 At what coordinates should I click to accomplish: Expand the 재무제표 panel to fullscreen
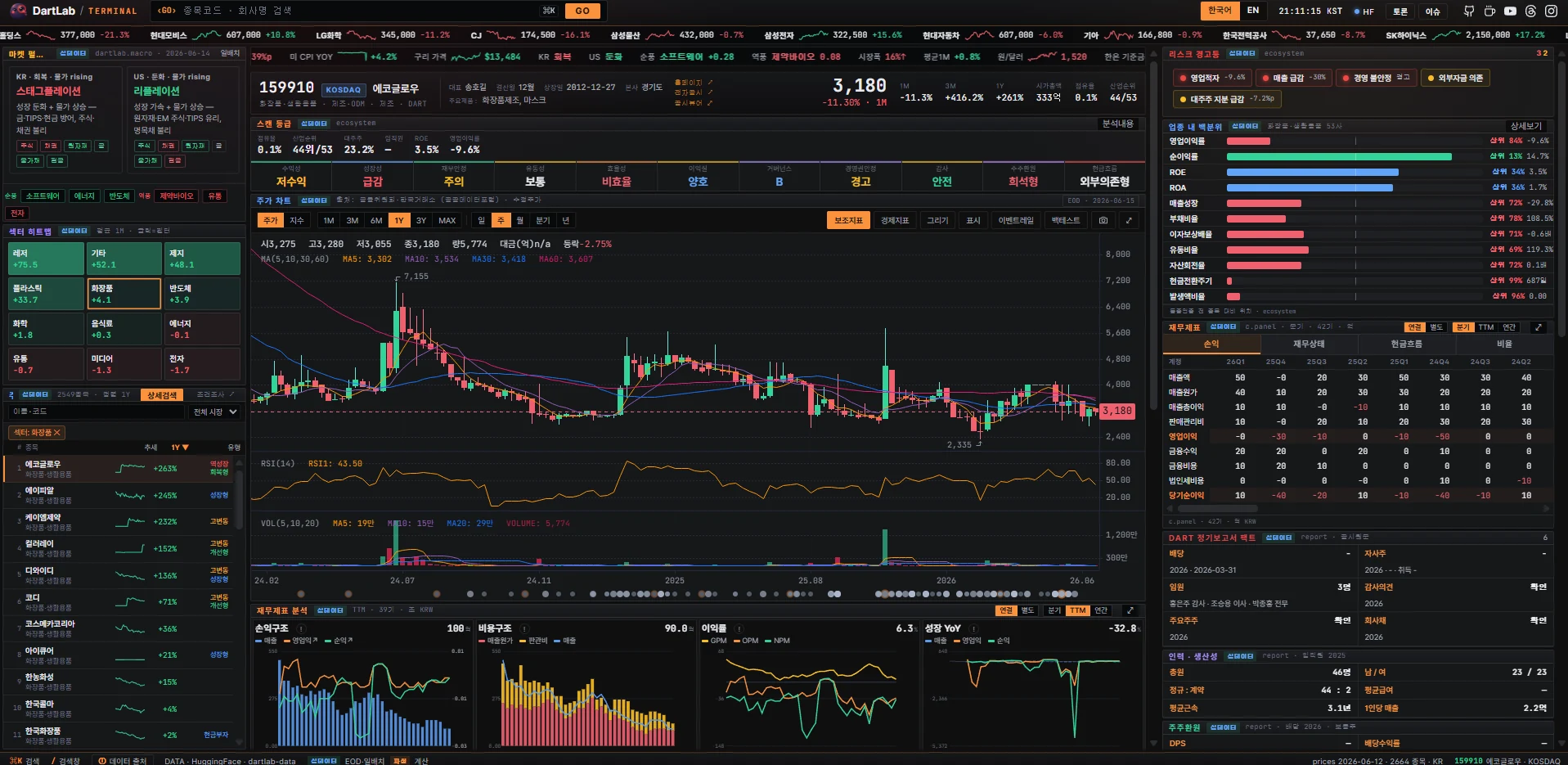1539,327
